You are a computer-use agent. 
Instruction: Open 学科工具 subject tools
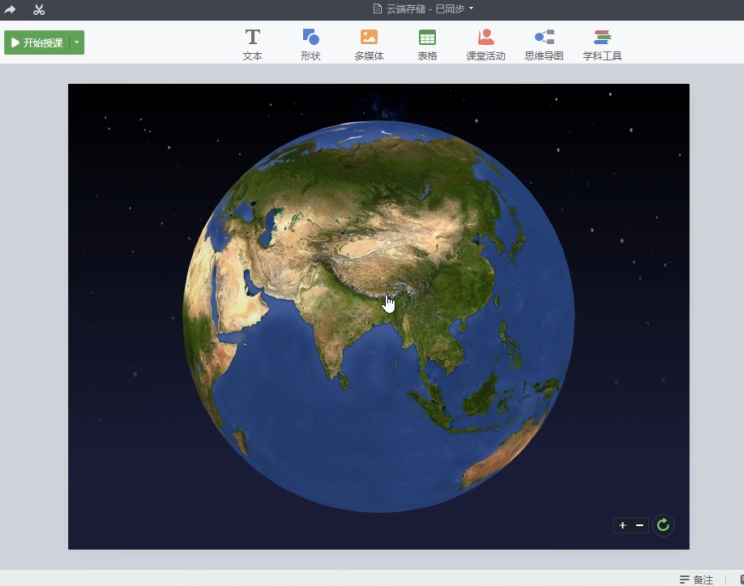point(602,44)
